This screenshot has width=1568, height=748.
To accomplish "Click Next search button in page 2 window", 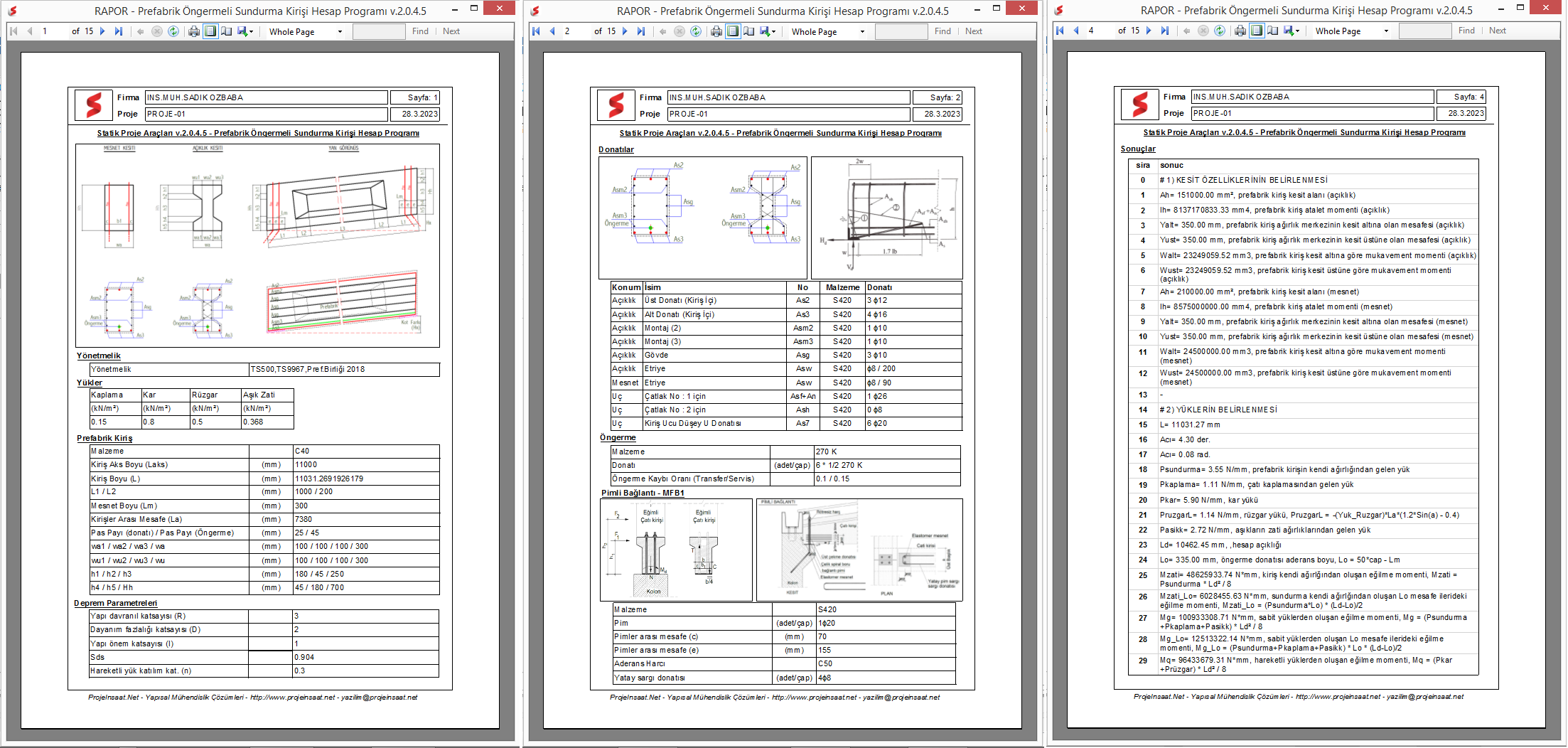I will pyautogui.click(x=974, y=31).
